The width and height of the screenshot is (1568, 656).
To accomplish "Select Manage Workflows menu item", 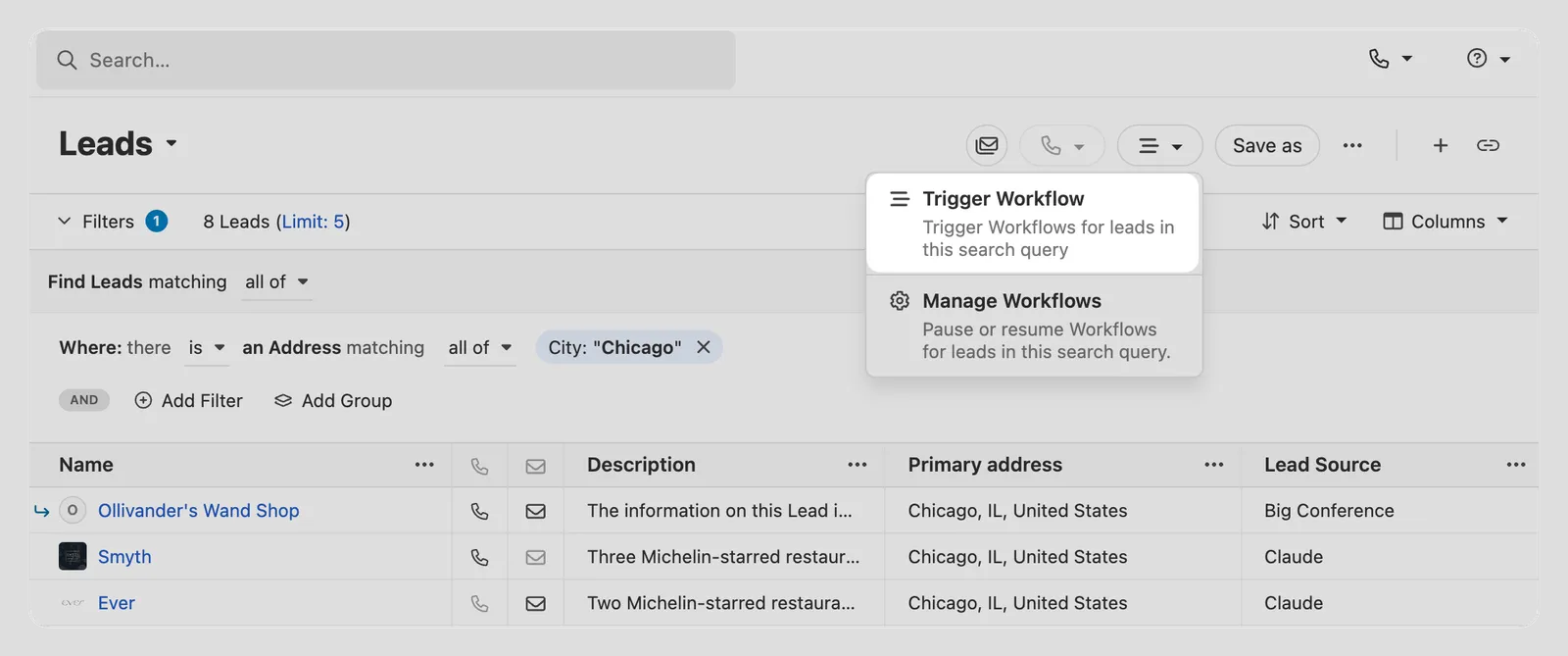I will coord(1034,326).
